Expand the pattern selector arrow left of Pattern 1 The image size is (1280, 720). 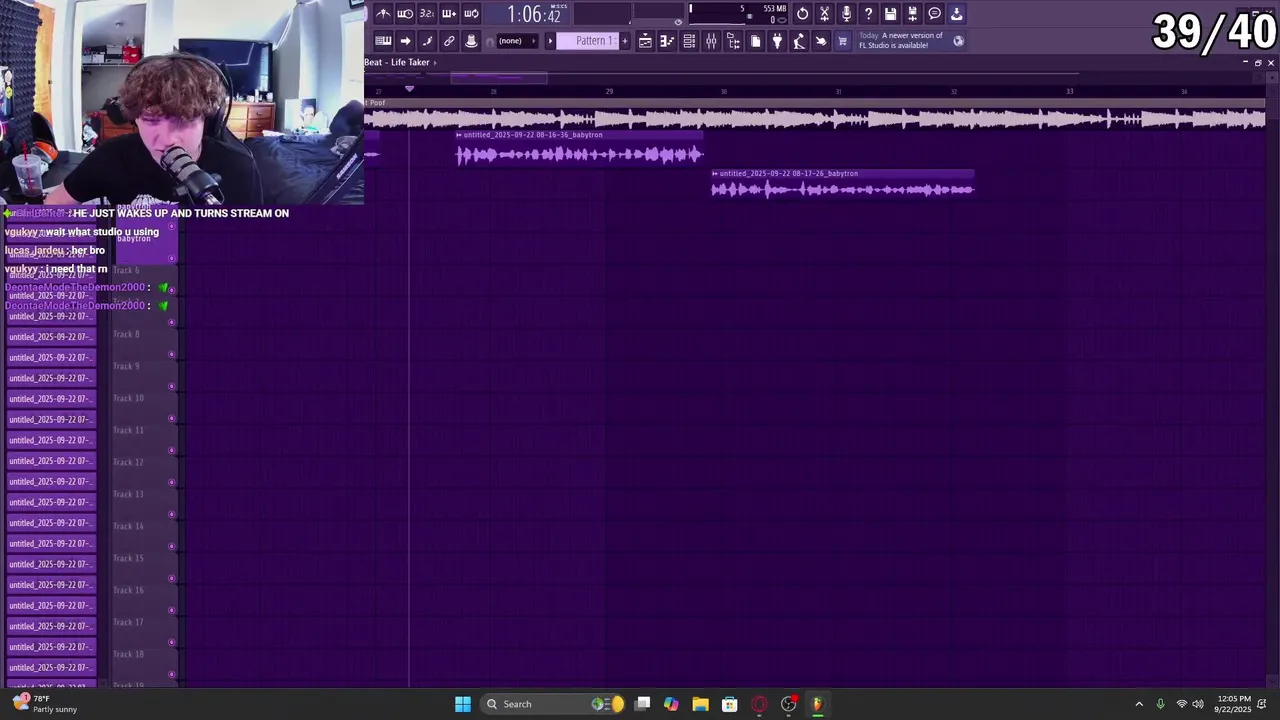click(x=549, y=41)
